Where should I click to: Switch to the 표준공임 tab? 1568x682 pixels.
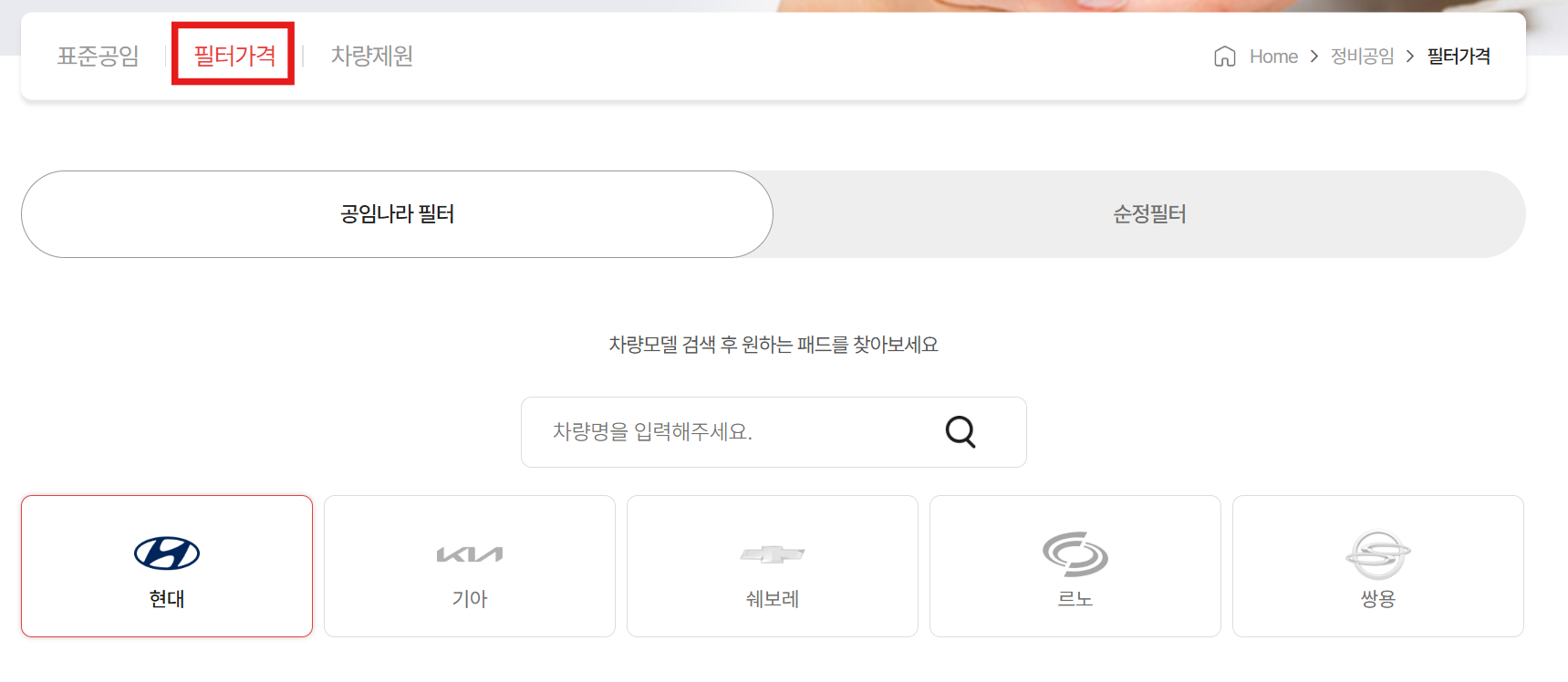coord(98,57)
